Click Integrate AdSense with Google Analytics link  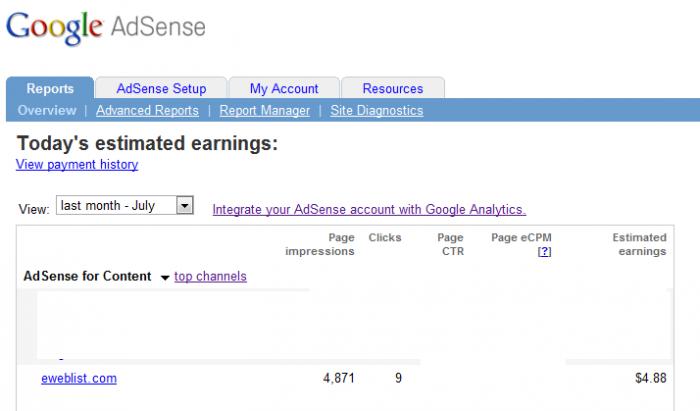(x=369, y=209)
